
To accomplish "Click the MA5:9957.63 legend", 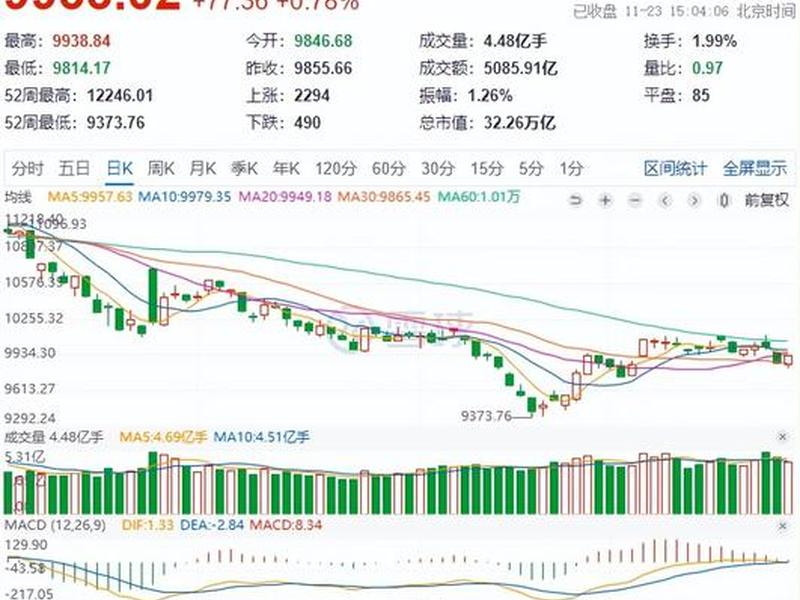I will [x=90, y=197].
